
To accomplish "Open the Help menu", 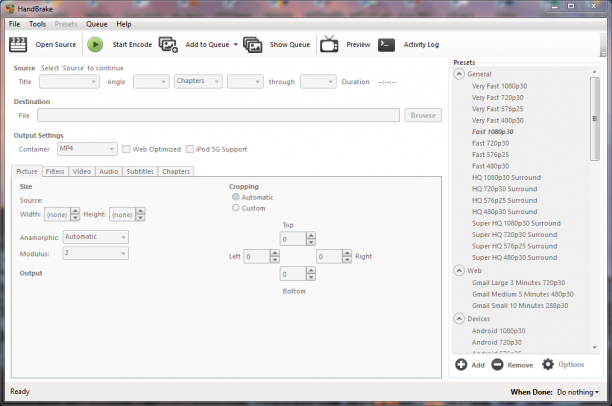I will pyautogui.click(x=124, y=24).
